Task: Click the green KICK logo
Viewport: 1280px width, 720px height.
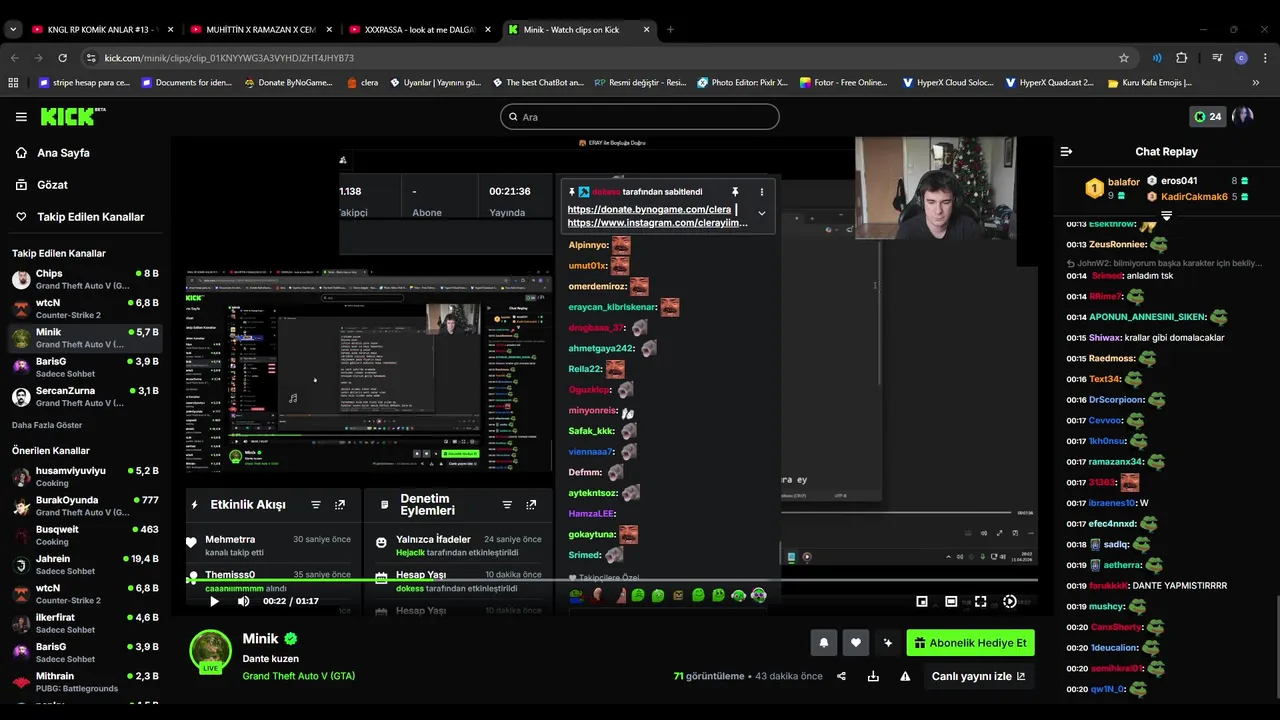Action: coord(73,117)
